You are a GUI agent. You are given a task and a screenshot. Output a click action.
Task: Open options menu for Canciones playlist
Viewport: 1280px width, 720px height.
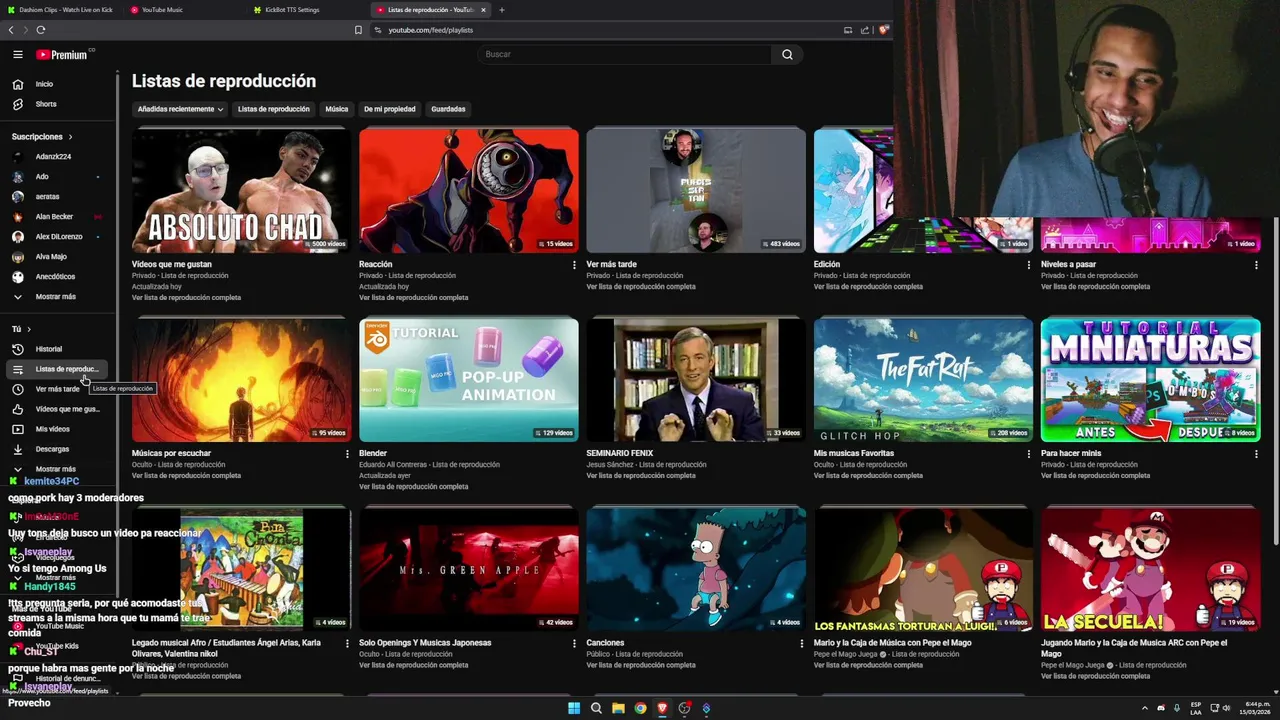click(801, 644)
